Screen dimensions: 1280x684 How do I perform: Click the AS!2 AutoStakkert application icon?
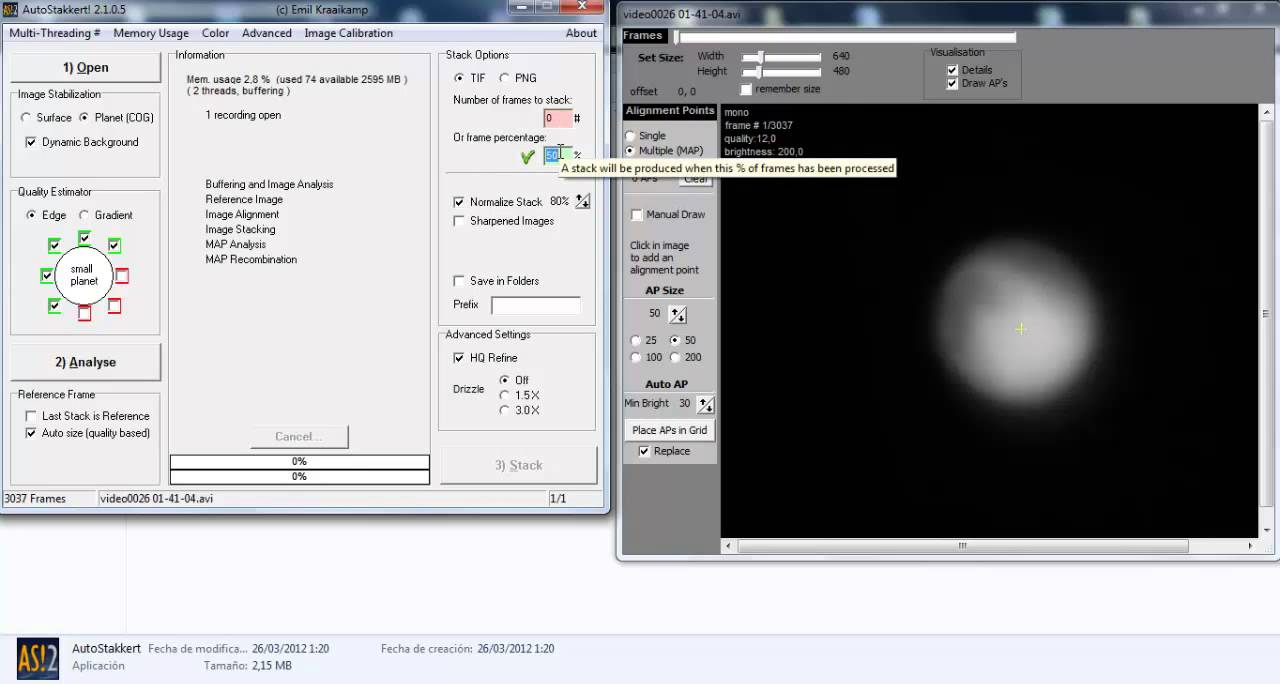[x=38, y=659]
